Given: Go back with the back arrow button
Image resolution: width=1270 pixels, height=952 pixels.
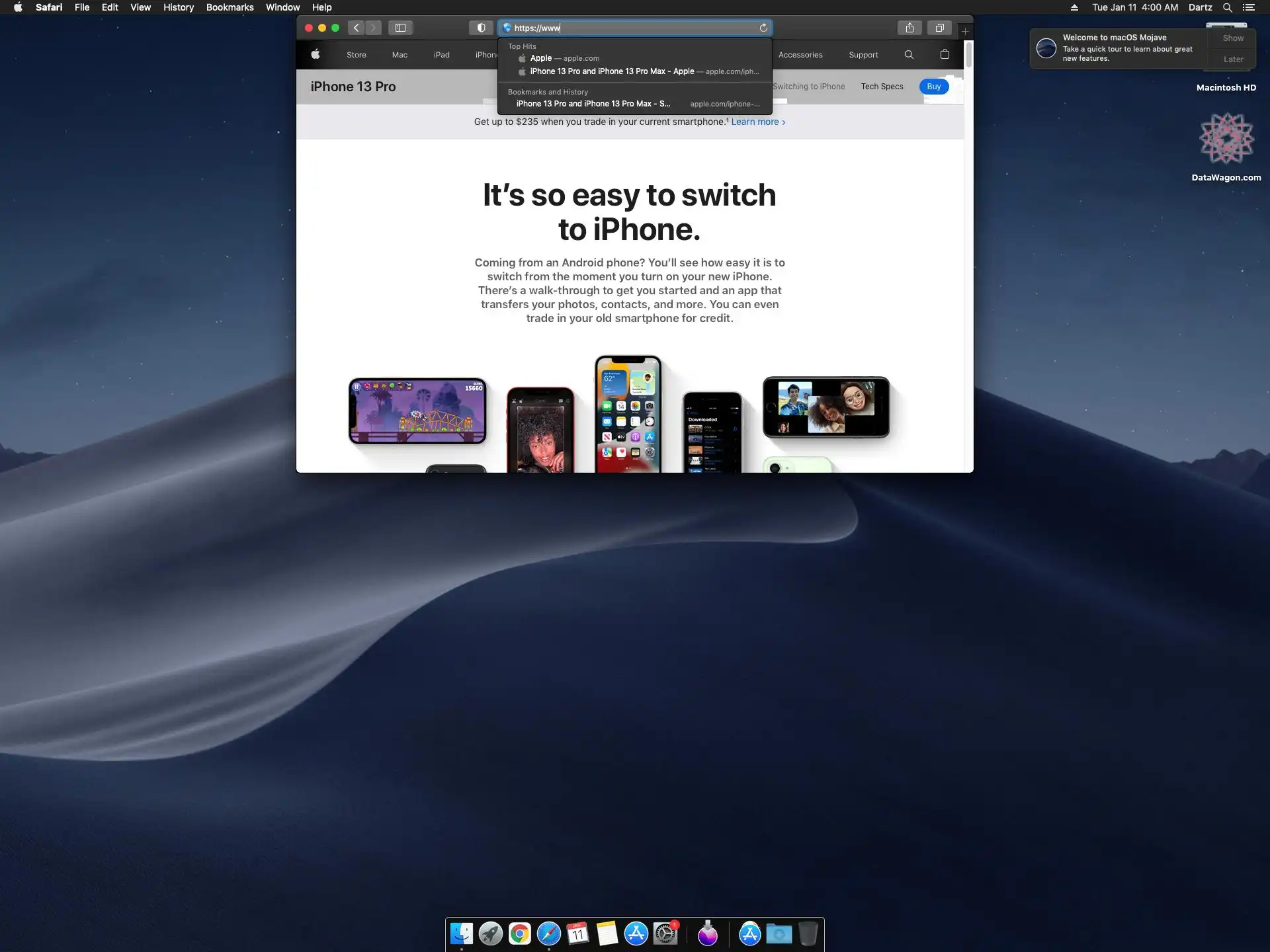Looking at the screenshot, I should [x=357, y=28].
